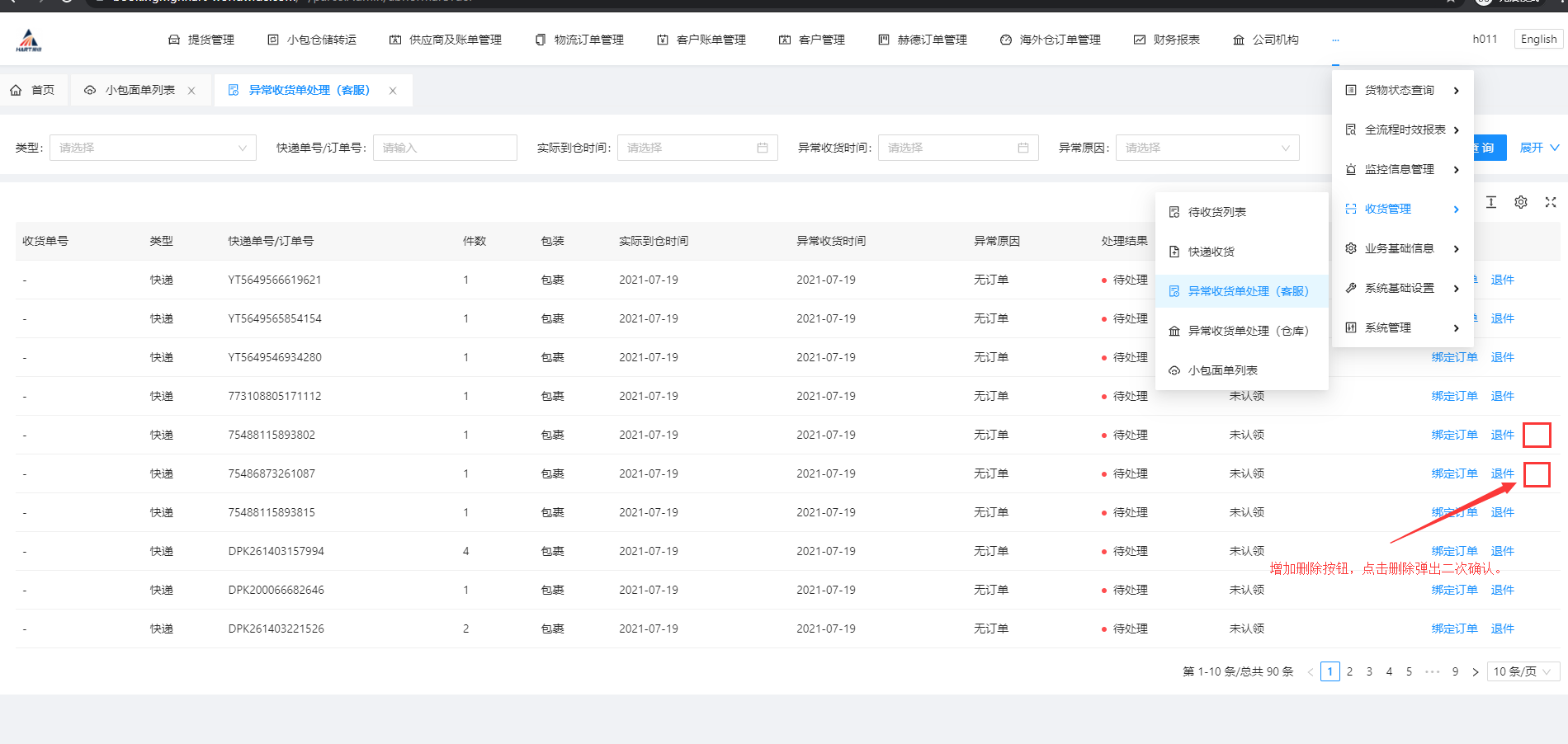Open the 异常原因 dropdown
This screenshot has height=744, width=1568.
(1207, 148)
